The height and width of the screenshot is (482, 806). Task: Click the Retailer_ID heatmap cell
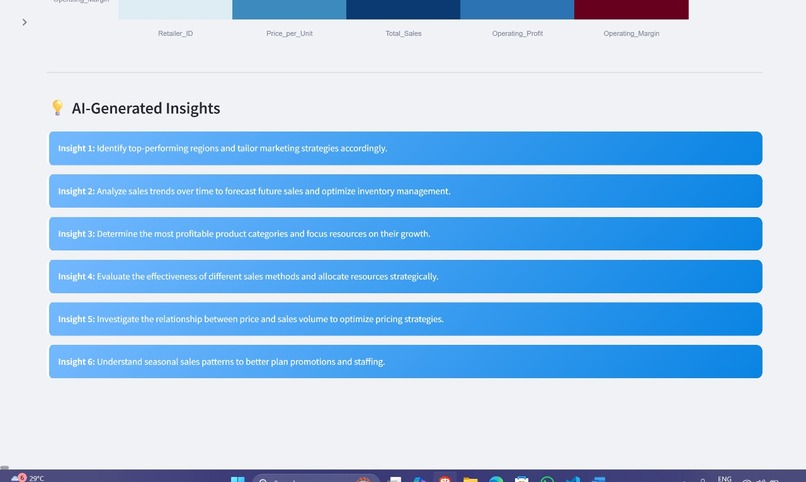pos(175,9)
